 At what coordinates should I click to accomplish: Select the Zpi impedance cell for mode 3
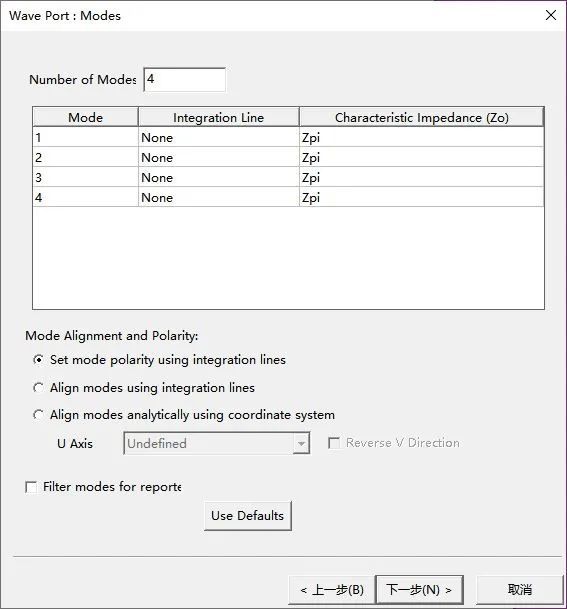(x=422, y=177)
